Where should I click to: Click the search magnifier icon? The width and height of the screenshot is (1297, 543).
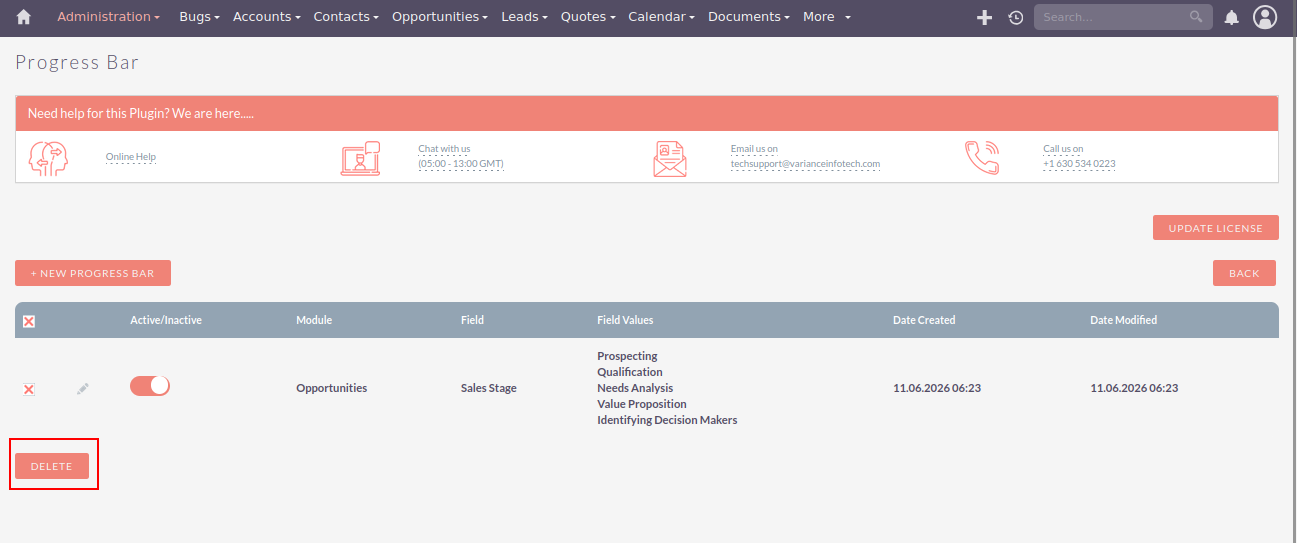pos(1196,17)
